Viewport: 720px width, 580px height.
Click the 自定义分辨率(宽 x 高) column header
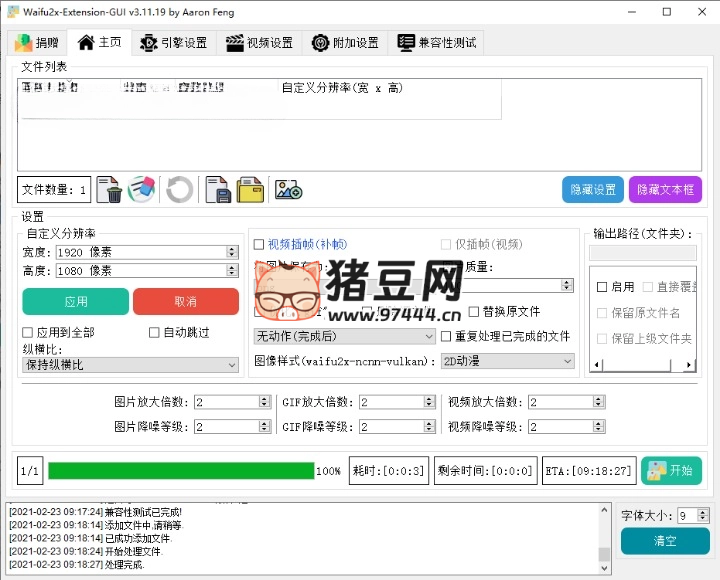pos(342,88)
